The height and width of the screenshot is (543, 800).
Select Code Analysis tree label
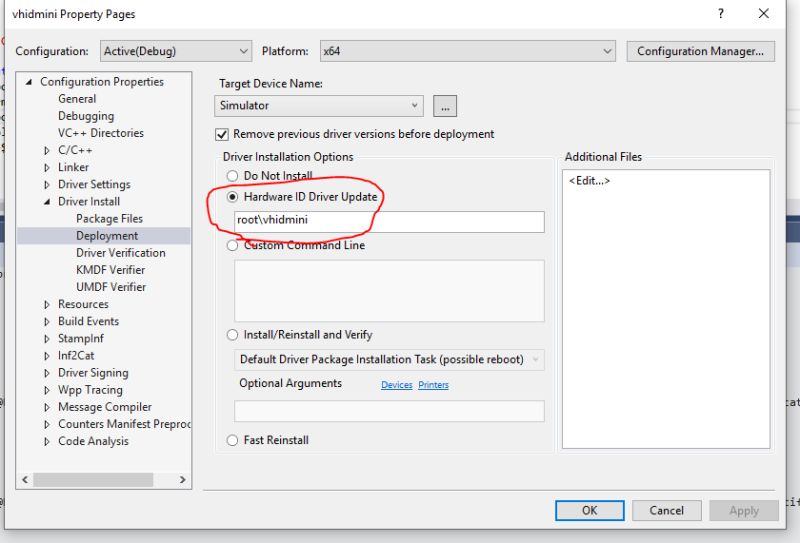93,441
